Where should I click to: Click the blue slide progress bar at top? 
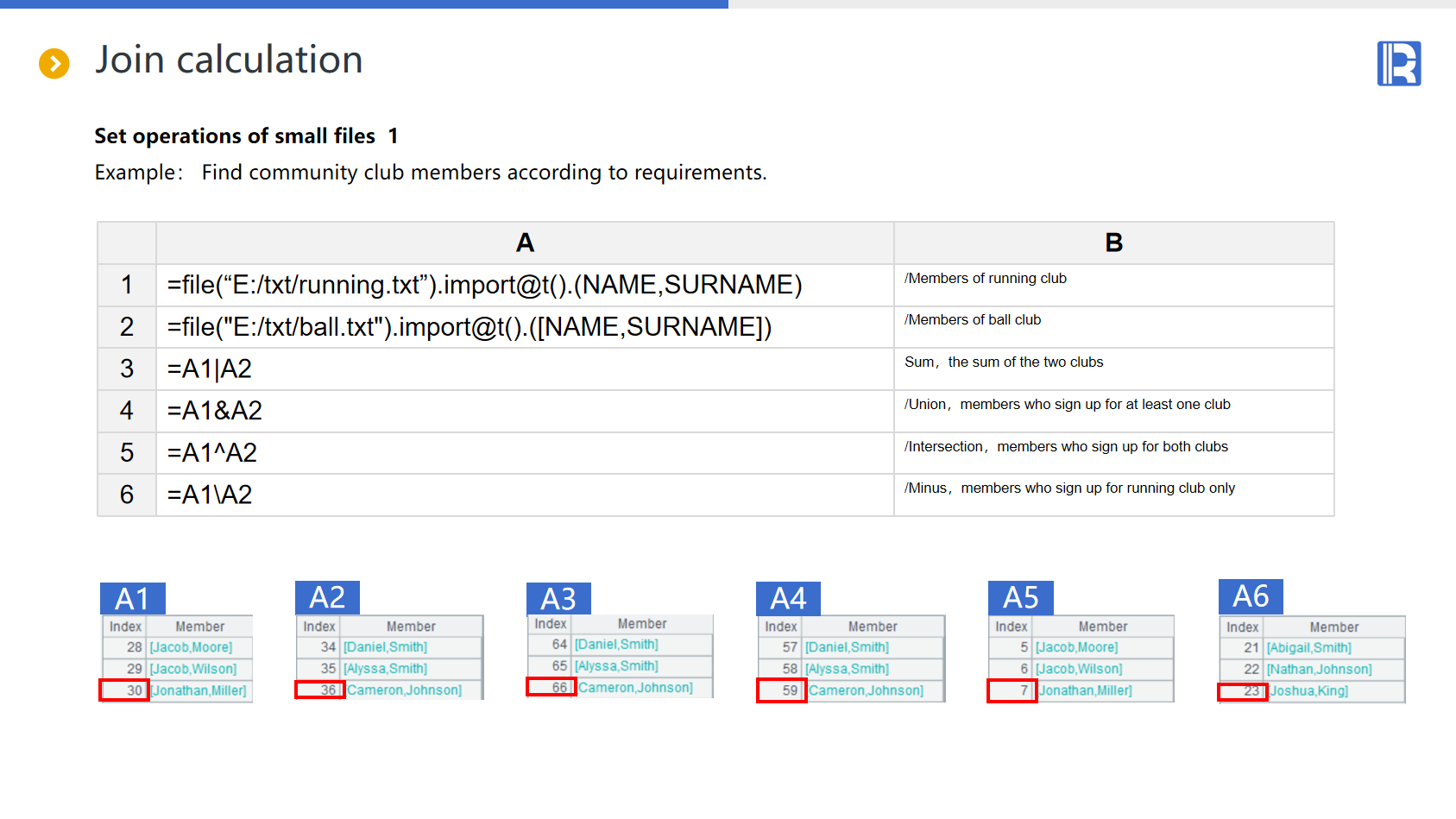click(363, 4)
